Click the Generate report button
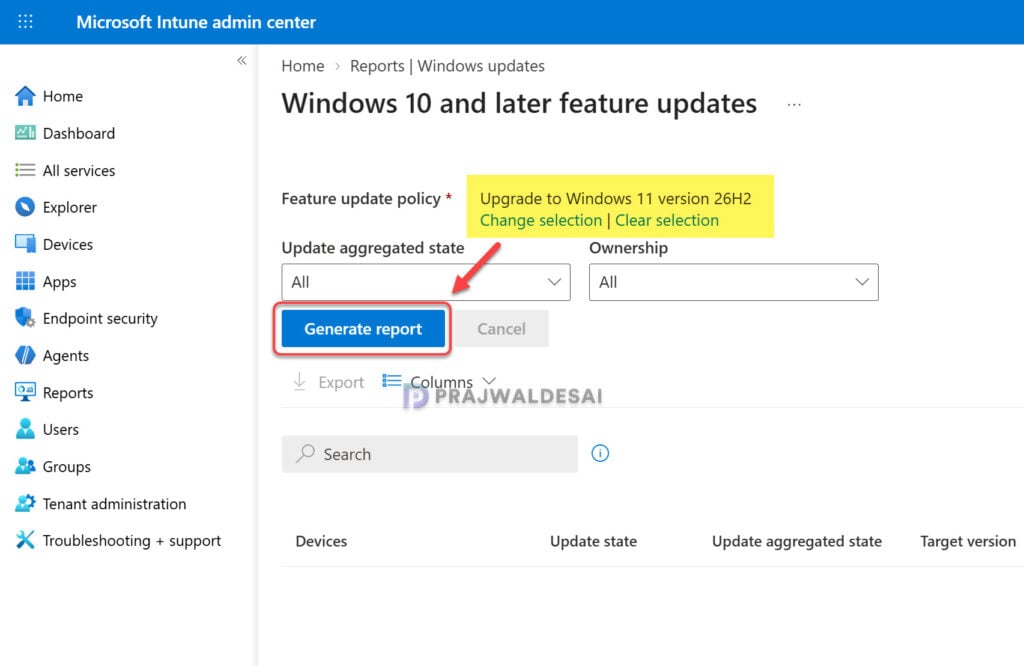Image resolution: width=1024 pixels, height=666 pixels. [363, 328]
